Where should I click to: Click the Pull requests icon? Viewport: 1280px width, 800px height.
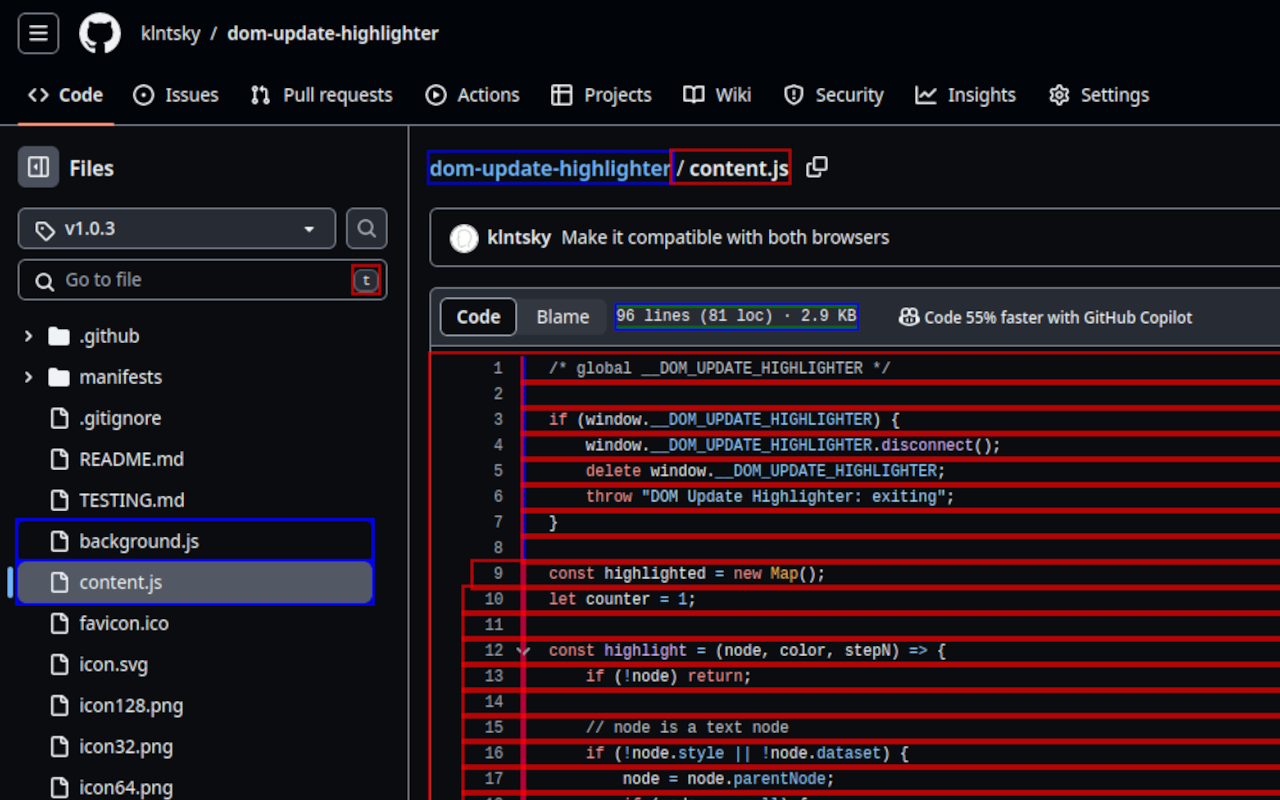coord(259,94)
